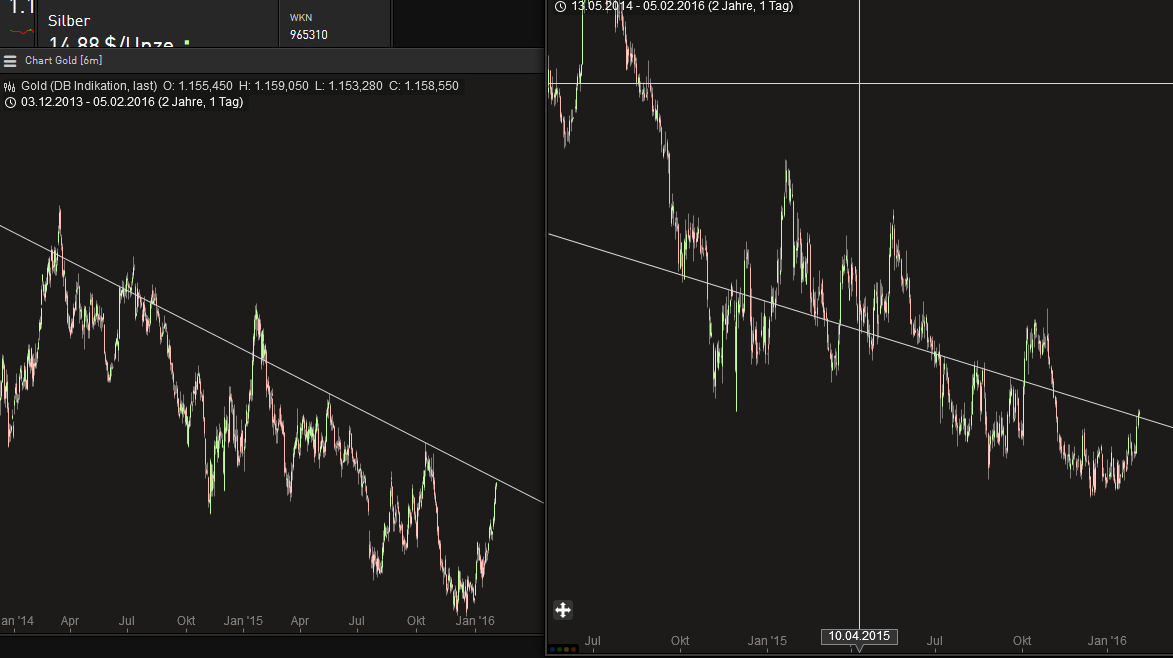Click the candlestick series icon beside Gold indication

(8, 86)
